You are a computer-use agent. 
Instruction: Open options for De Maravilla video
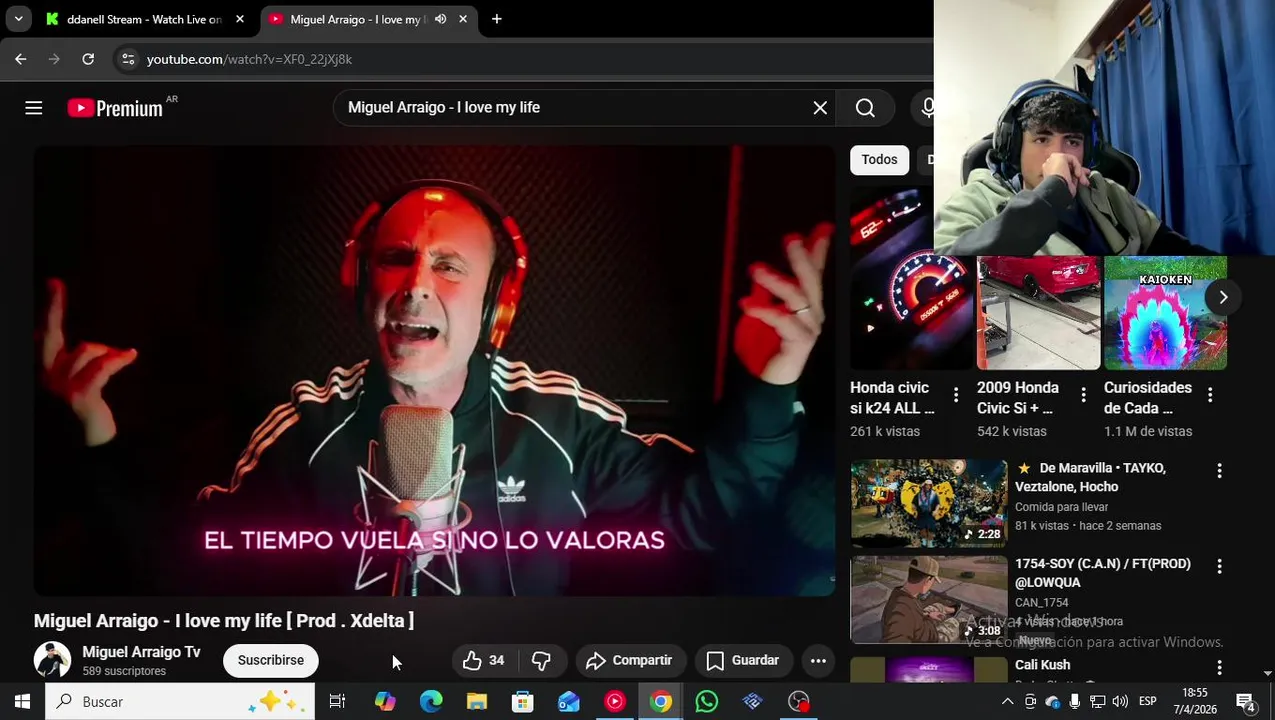click(1219, 470)
